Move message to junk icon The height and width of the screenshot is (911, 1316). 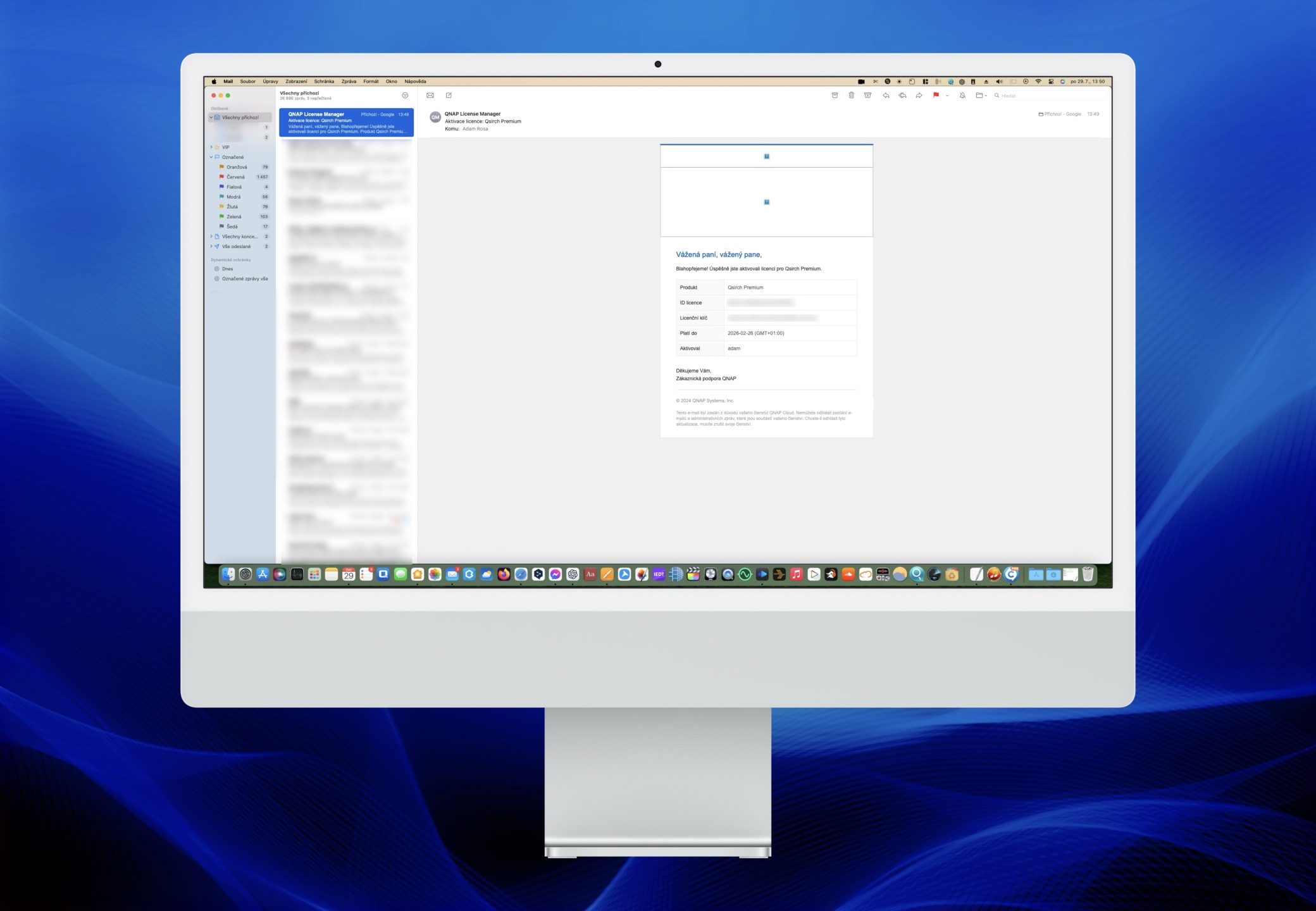point(868,96)
